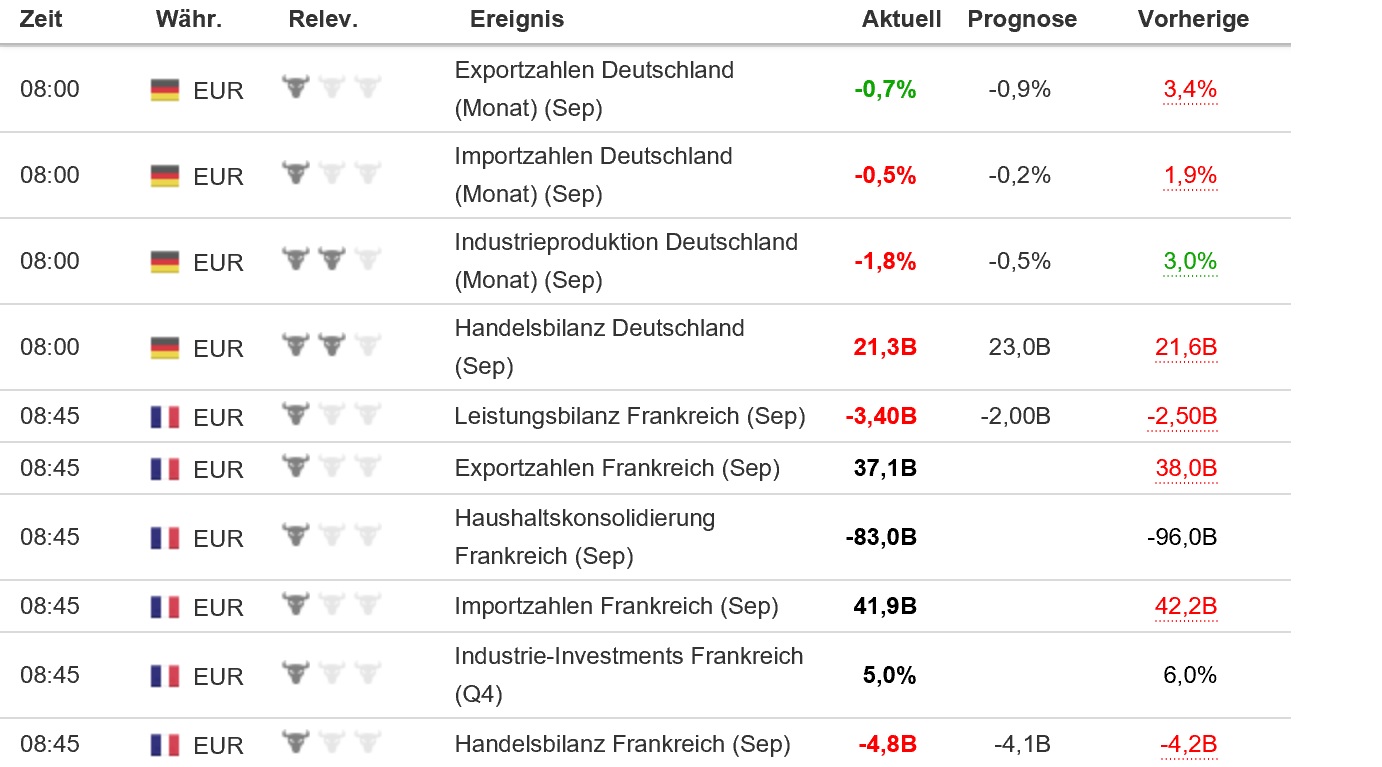Screen dimensions: 1382x767
Task: Click the bull relevance icons for Industrieproduktion Deutschland
Action: 332,260
